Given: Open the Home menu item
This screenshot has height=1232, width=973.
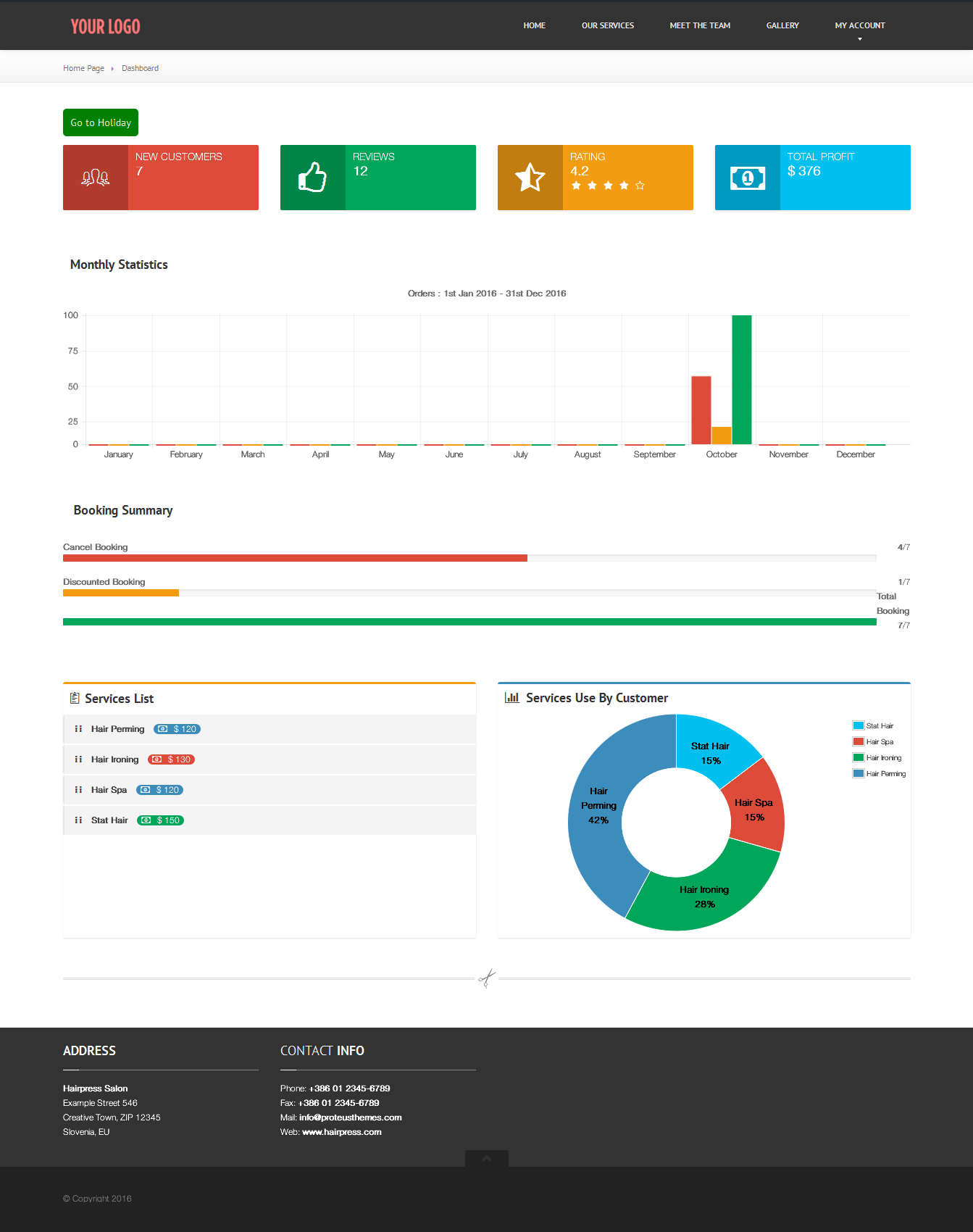Looking at the screenshot, I should 535,25.
